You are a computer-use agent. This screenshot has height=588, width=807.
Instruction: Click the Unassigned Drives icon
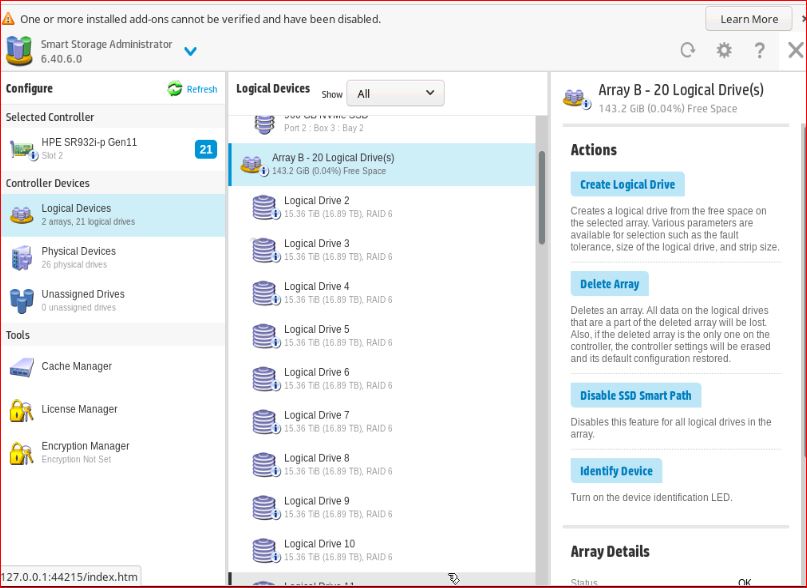click(22, 300)
